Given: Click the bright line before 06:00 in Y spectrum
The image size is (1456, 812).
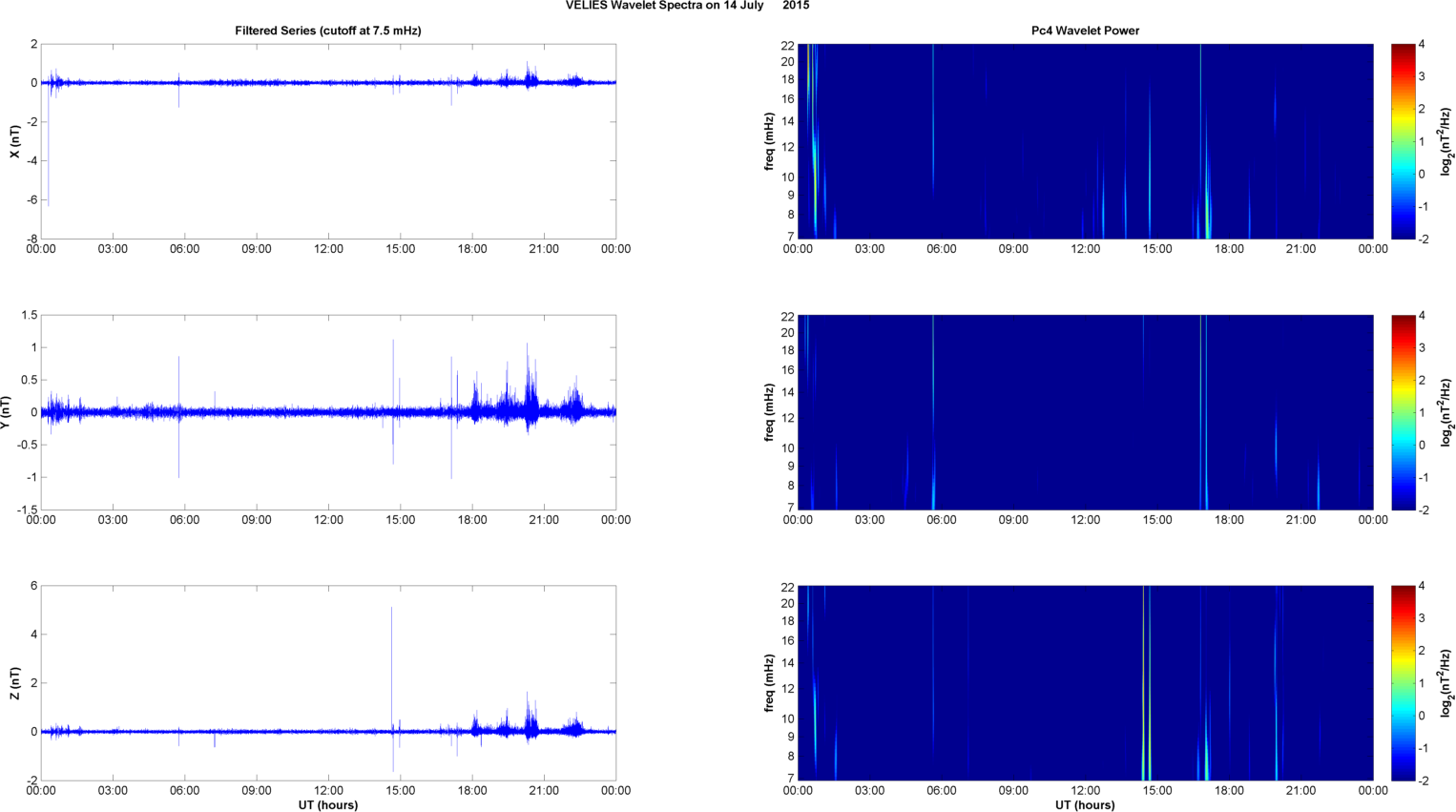Looking at the screenshot, I should pyautogui.click(x=933, y=412).
